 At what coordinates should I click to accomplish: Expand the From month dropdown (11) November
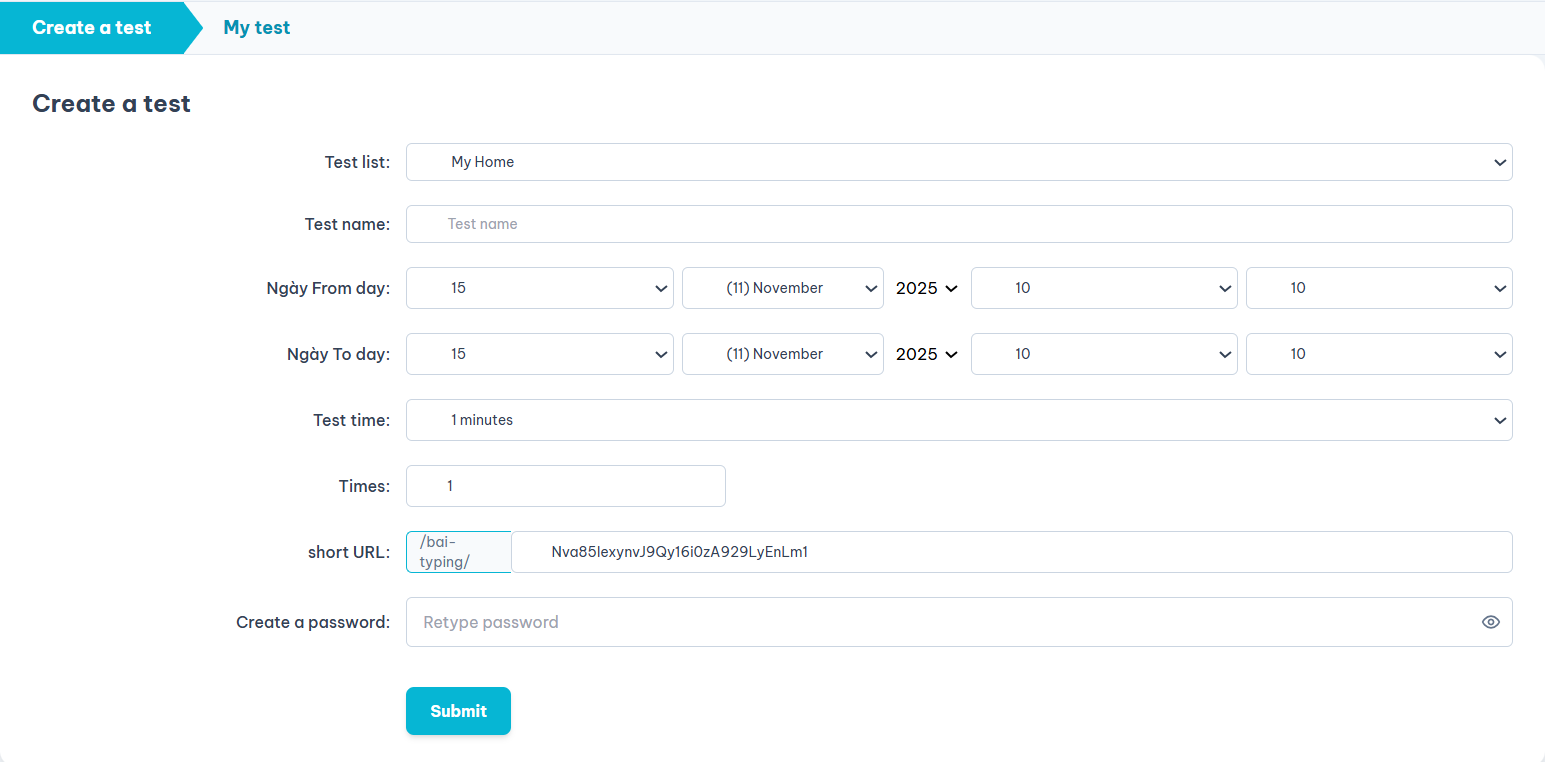coord(782,287)
